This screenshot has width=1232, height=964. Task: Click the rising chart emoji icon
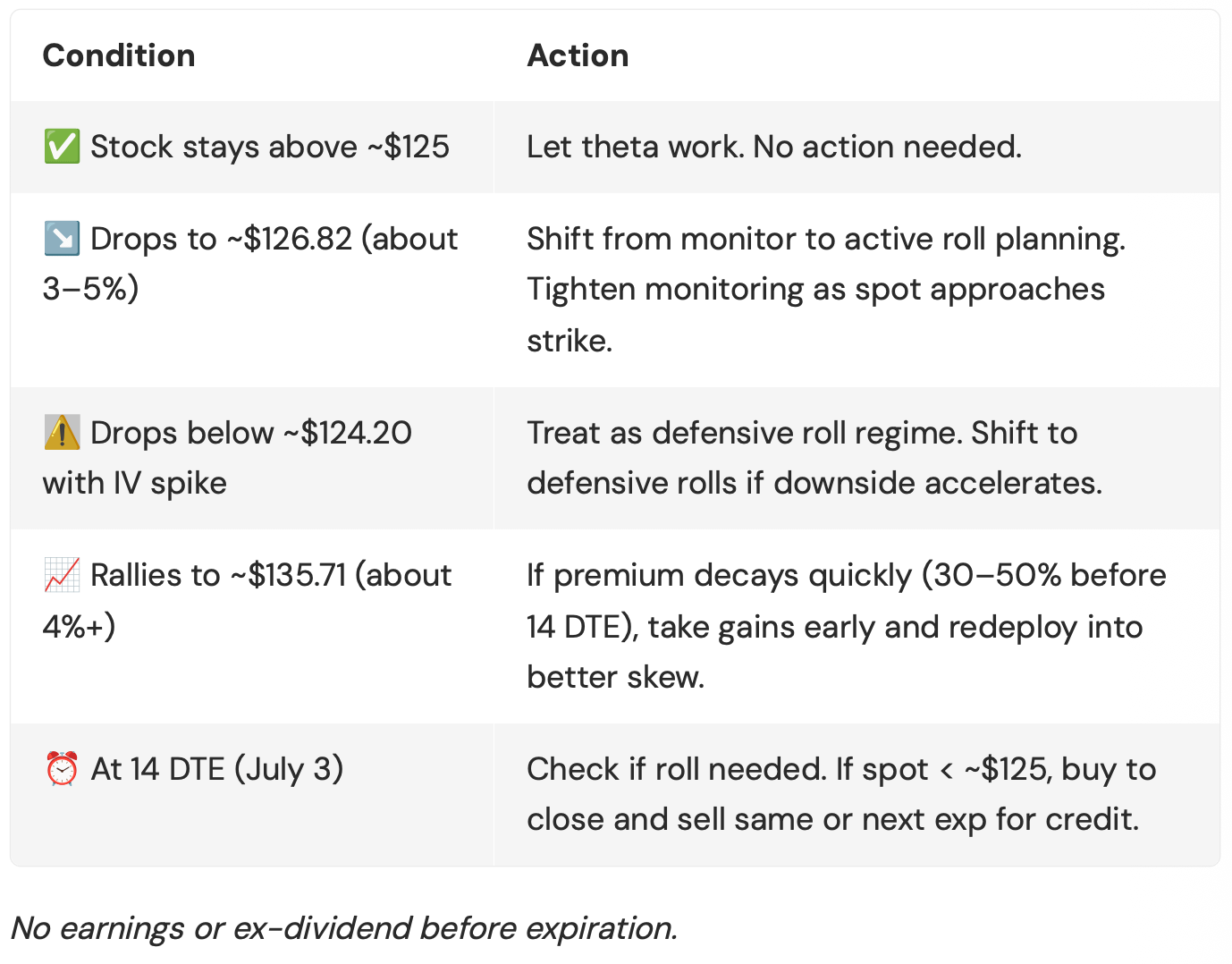62,575
